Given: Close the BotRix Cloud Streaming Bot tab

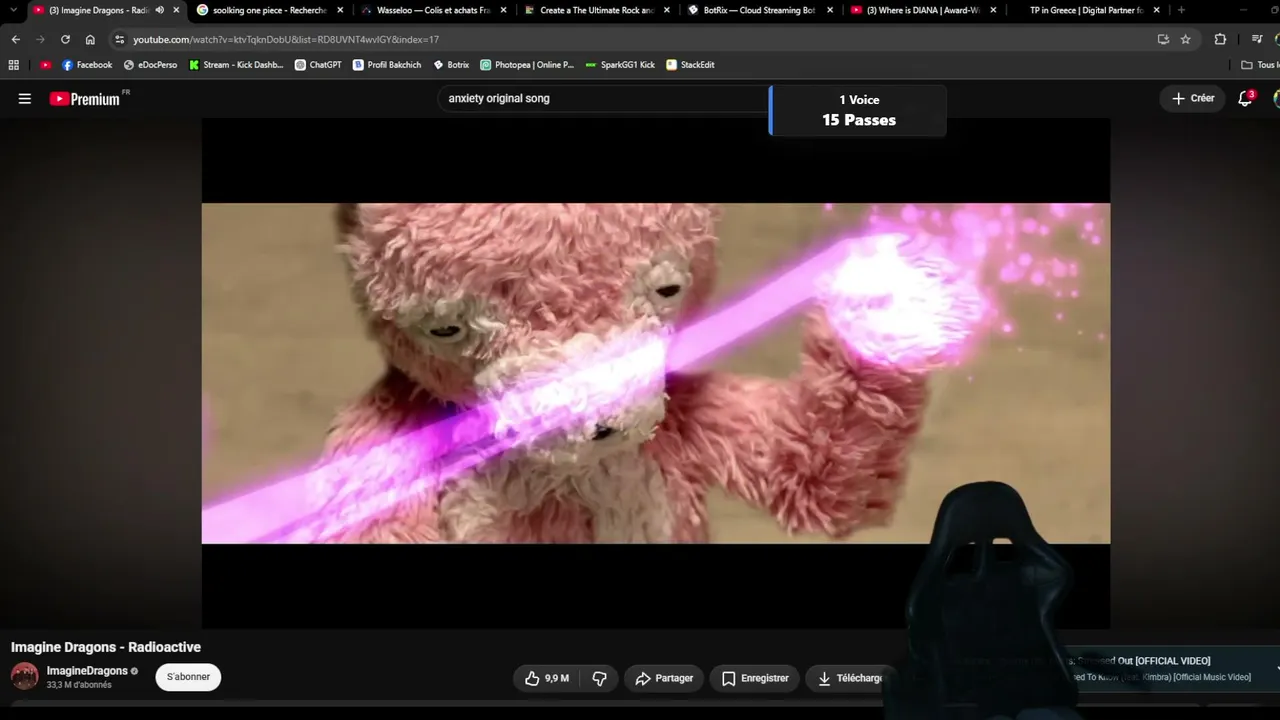Looking at the screenshot, I should [830, 10].
